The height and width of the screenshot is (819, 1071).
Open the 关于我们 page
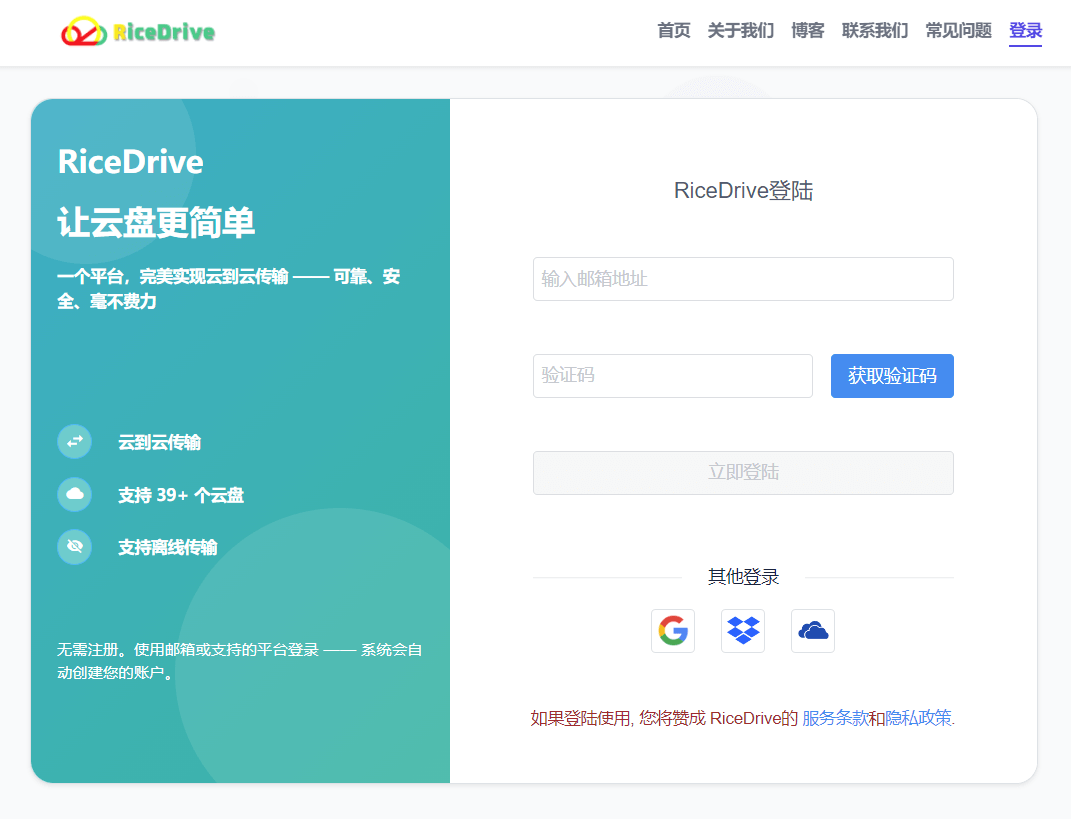740,31
